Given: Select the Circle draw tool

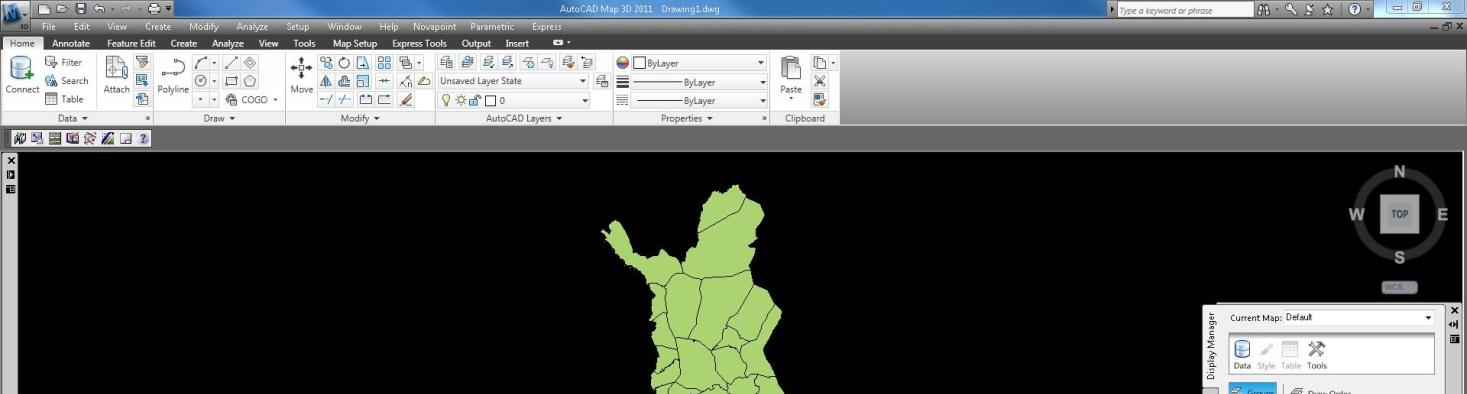Looking at the screenshot, I should tap(201, 81).
